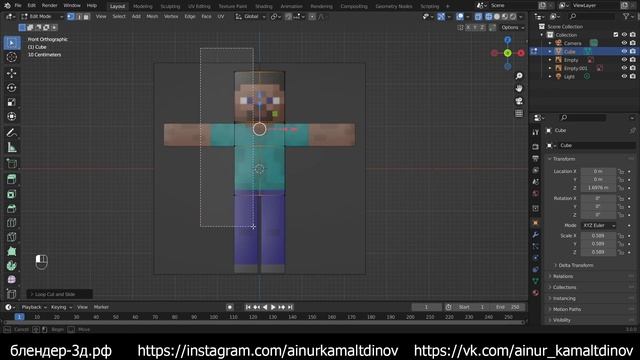Screen dimensions: 640x360
Task: Select the Bevel tool
Action: tap(12, 209)
